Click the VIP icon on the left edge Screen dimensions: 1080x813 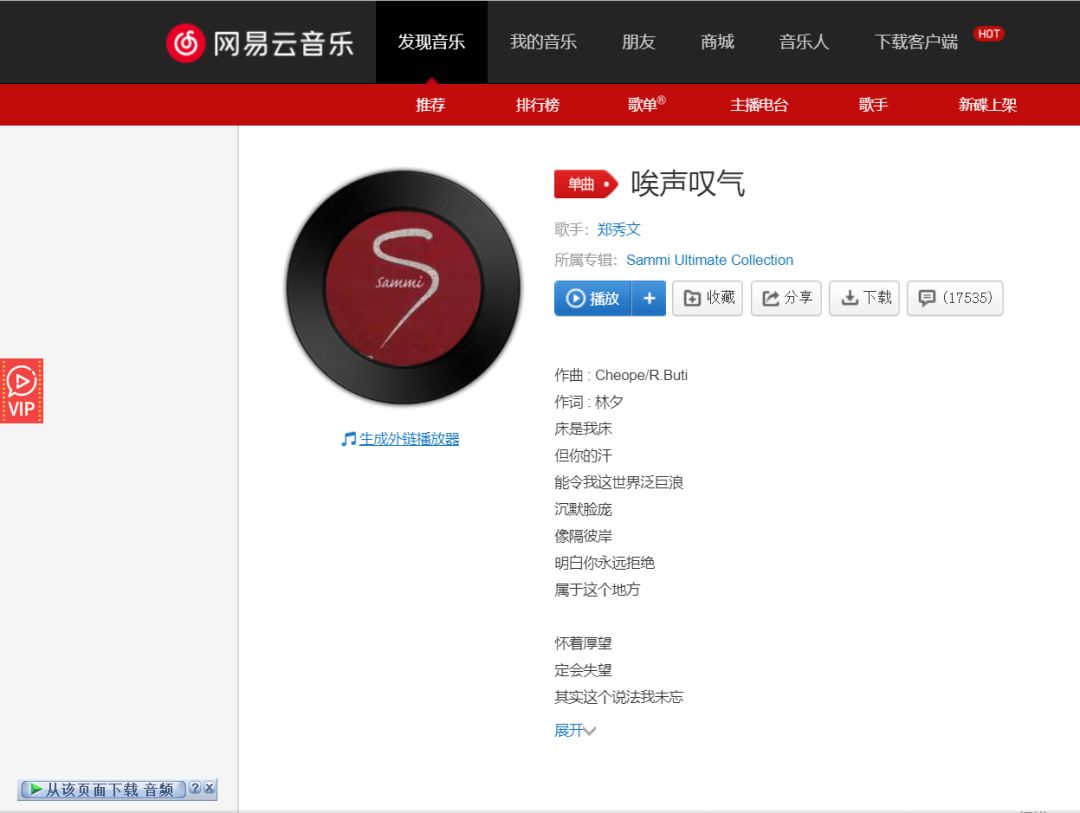click(x=20, y=390)
